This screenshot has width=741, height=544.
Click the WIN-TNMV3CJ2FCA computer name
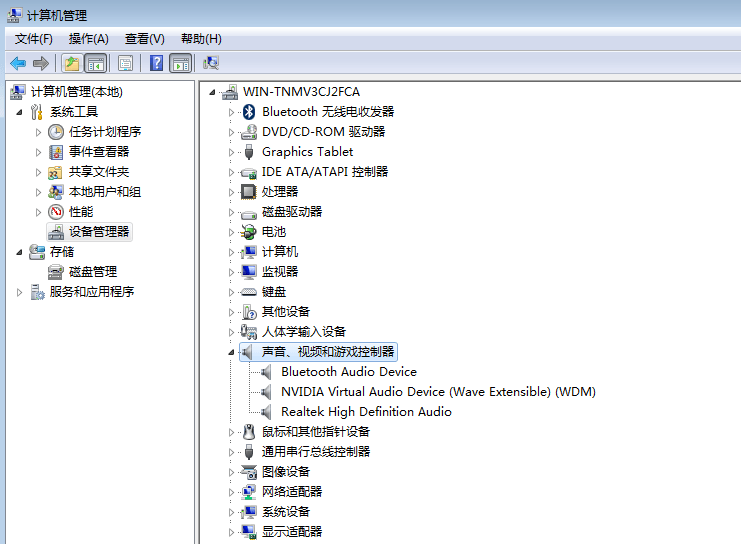pos(302,92)
